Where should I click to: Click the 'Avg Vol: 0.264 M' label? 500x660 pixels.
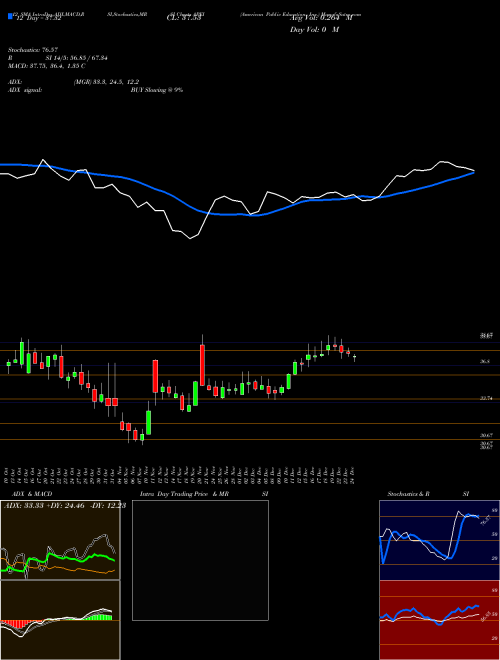(321, 18)
